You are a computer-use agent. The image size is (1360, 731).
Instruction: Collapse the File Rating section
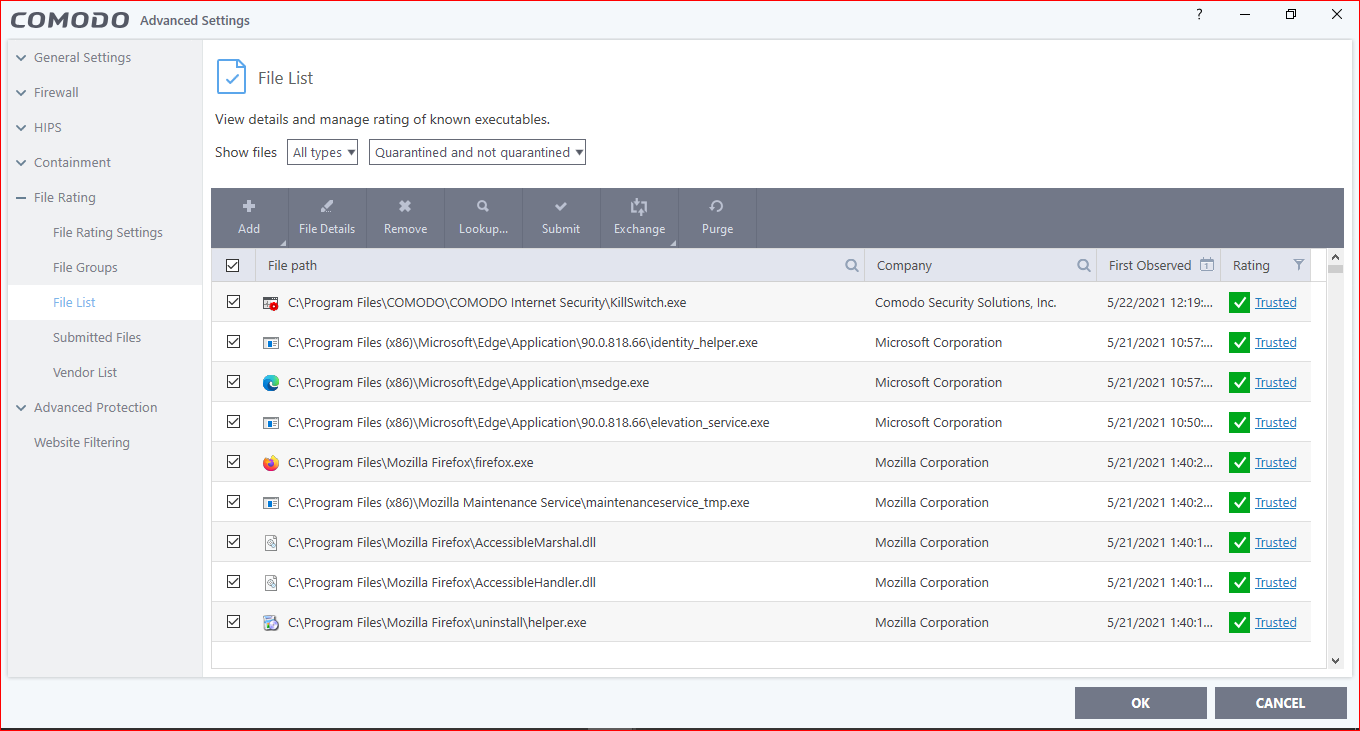(x=65, y=197)
